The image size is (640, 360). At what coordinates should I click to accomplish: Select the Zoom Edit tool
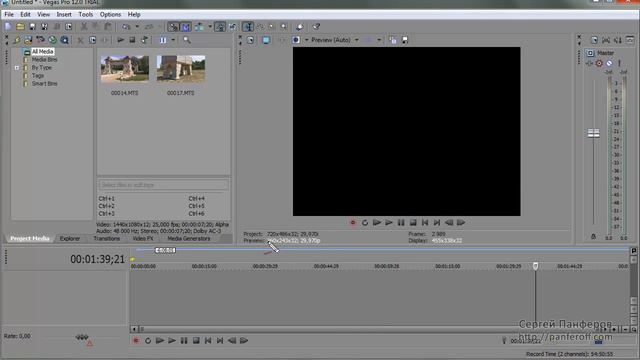point(284,27)
